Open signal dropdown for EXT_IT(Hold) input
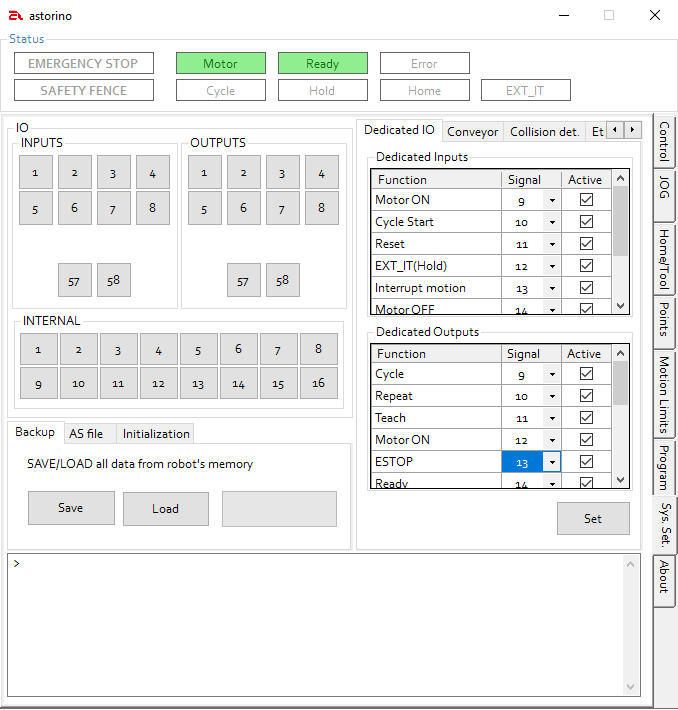678x710 pixels. pyautogui.click(x=552, y=266)
